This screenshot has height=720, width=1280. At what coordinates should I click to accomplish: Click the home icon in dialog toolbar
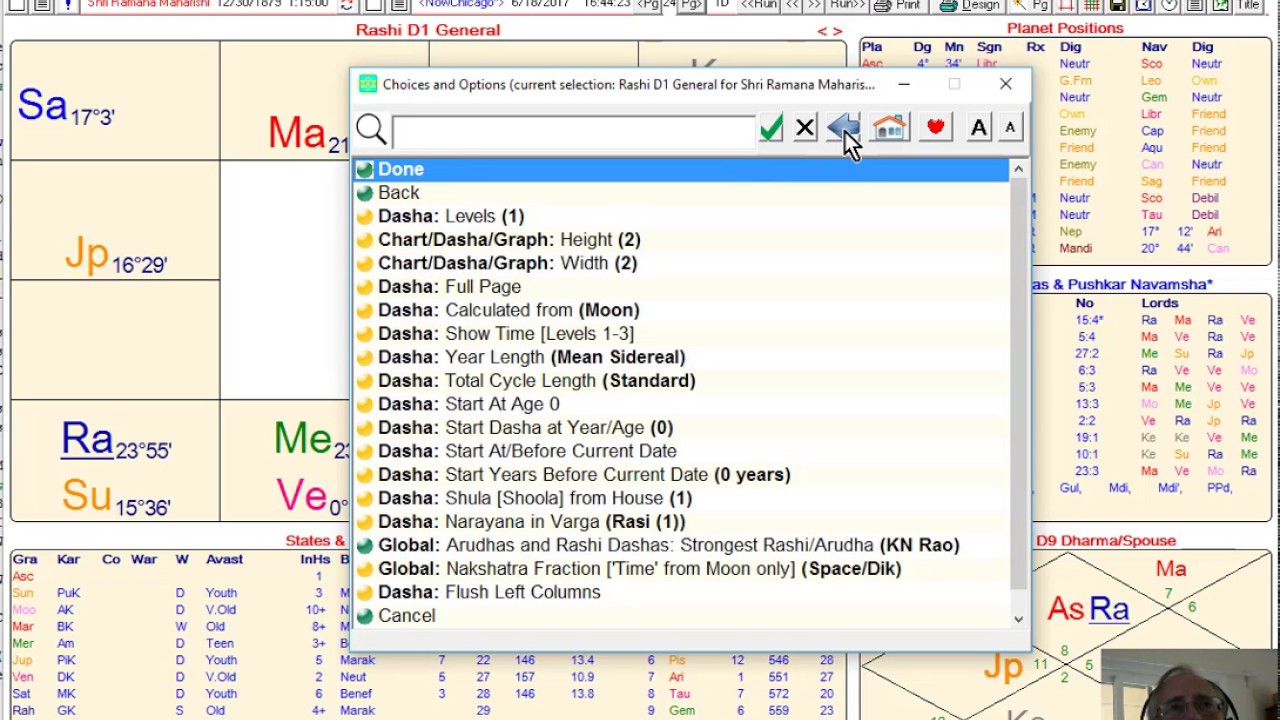pyautogui.click(x=889, y=127)
